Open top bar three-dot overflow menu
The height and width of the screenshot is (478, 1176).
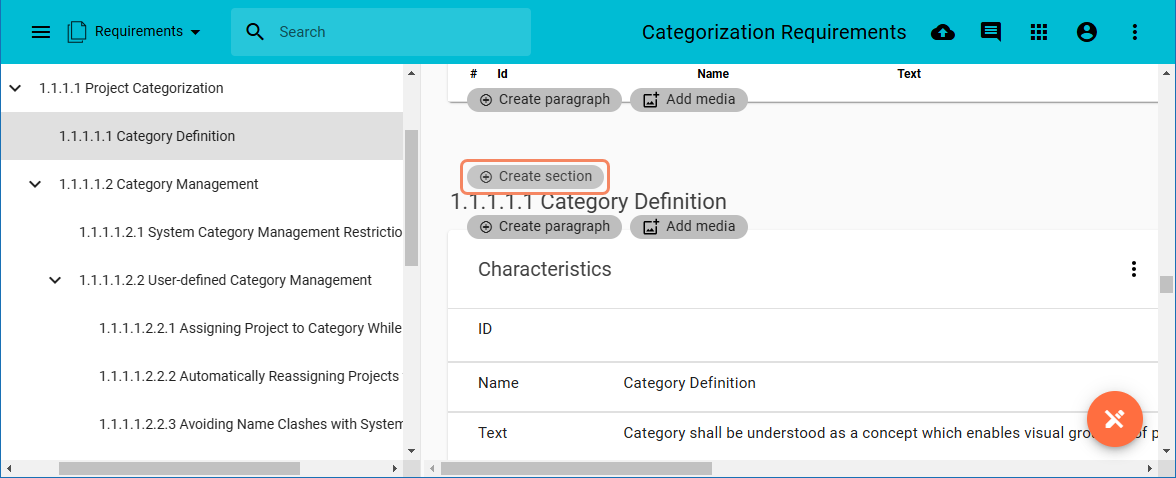(x=1134, y=32)
